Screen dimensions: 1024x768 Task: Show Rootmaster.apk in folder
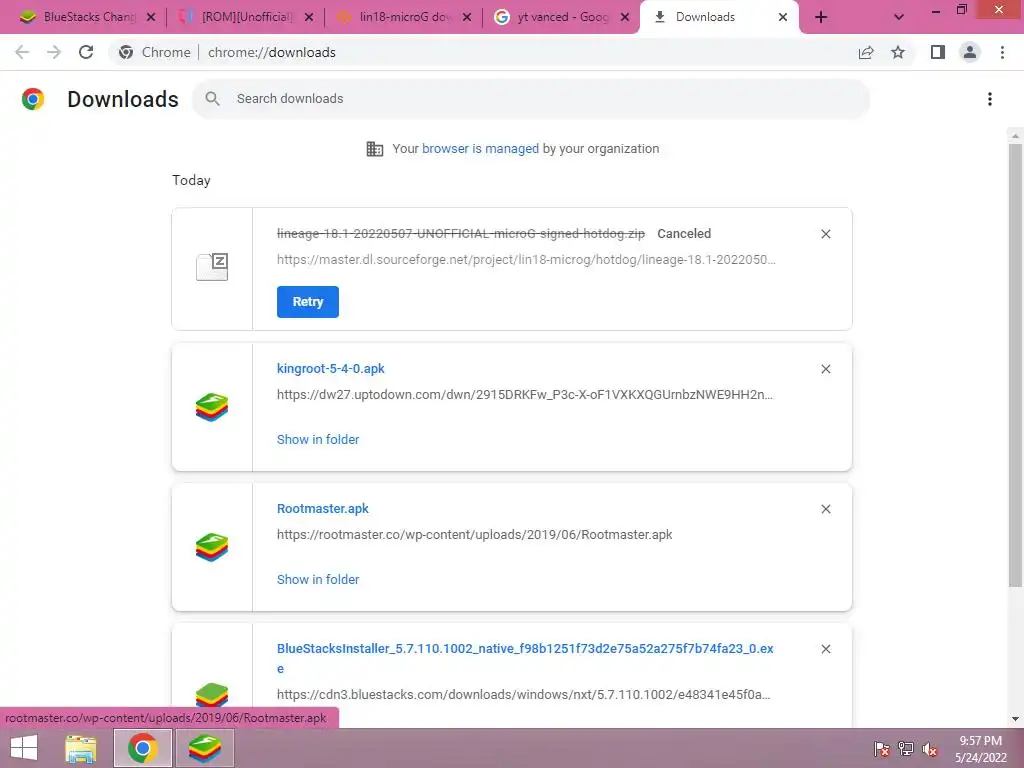(318, 579)
